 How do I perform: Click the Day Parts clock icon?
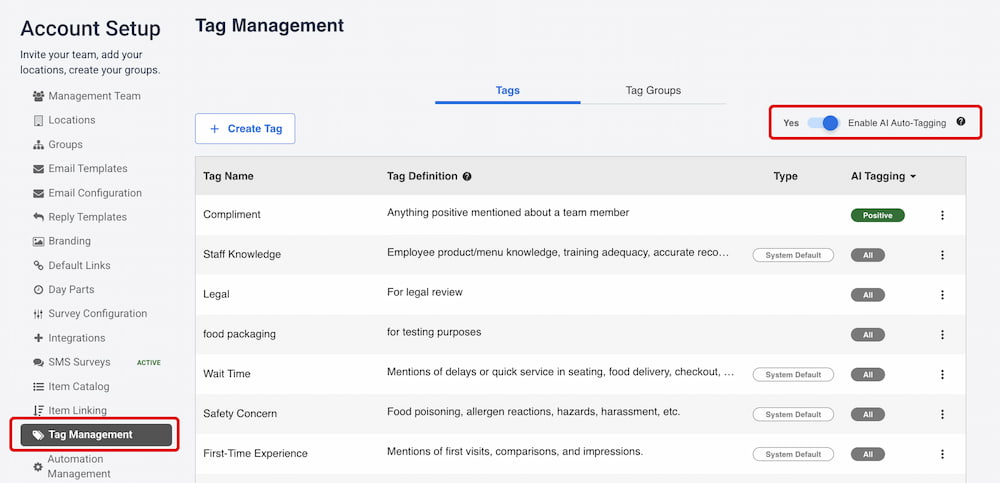[x=38, y=290]
